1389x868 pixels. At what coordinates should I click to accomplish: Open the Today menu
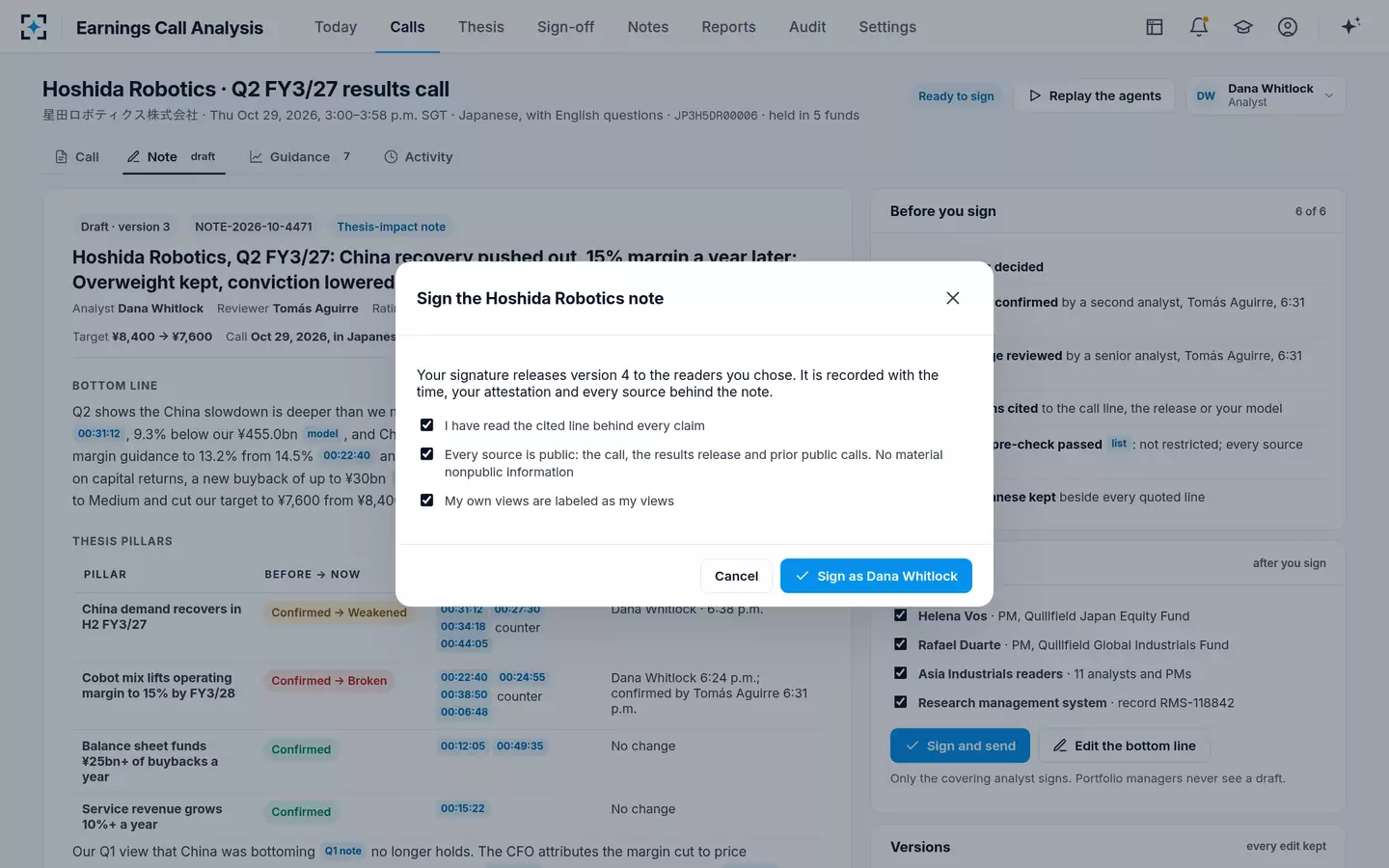(x=336, y=27)
